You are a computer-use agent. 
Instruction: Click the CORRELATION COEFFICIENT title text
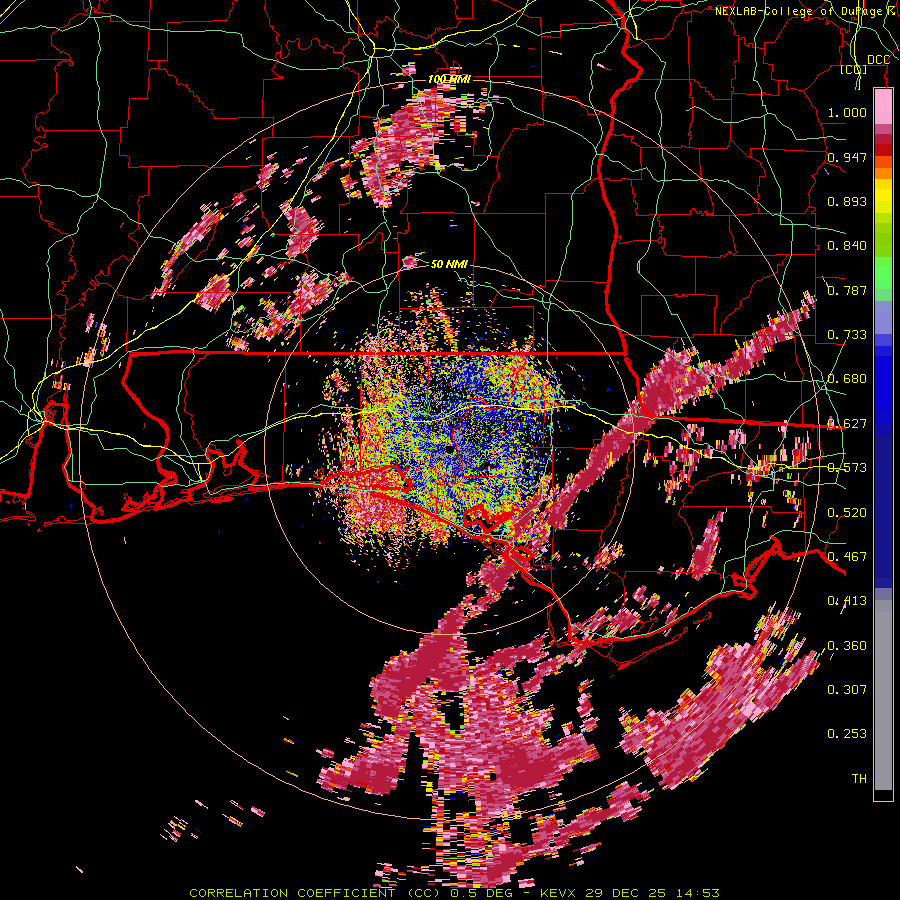click(292, 893)
